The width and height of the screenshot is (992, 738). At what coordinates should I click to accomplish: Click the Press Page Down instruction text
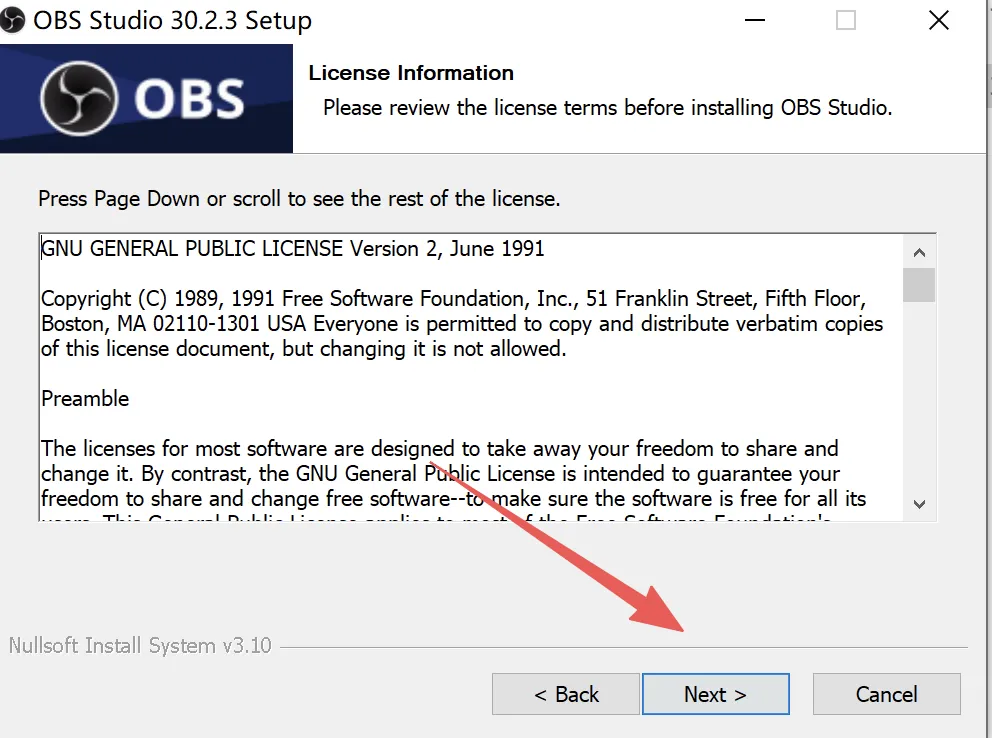click(x=299, y=198)
